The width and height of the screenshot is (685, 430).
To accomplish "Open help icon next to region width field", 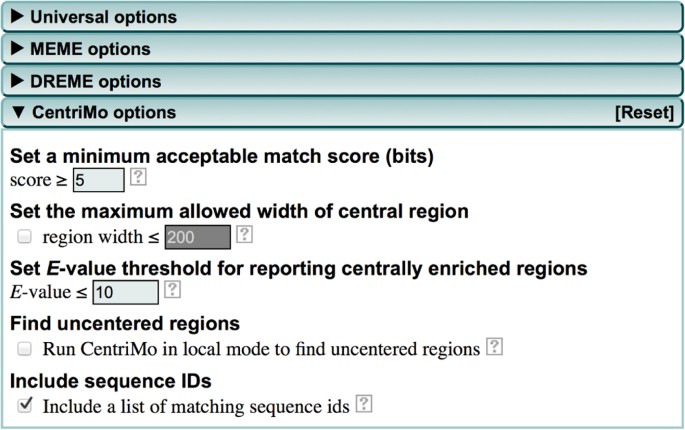I will coord(244,234).
